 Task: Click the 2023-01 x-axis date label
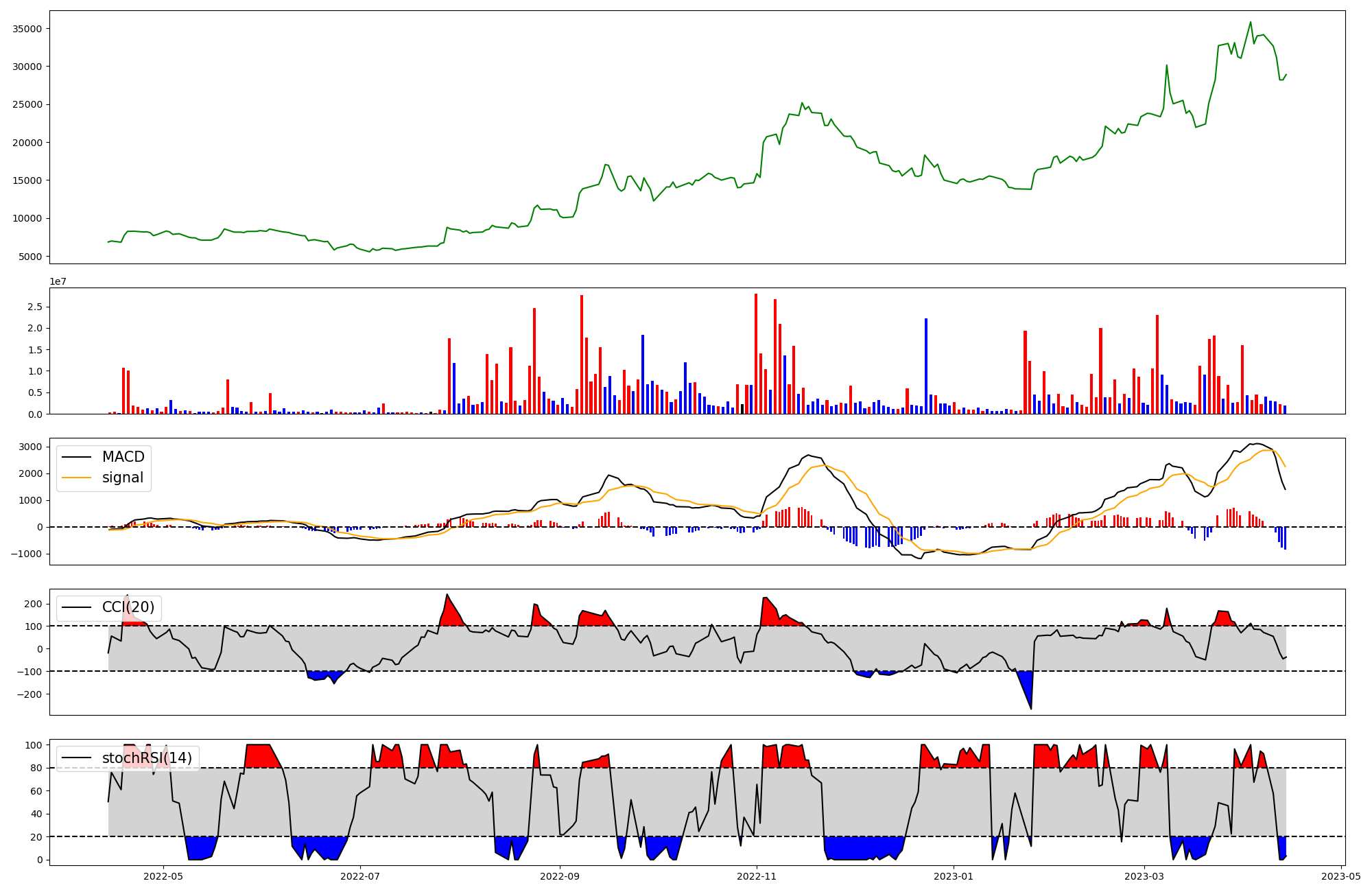pos(953,876)
